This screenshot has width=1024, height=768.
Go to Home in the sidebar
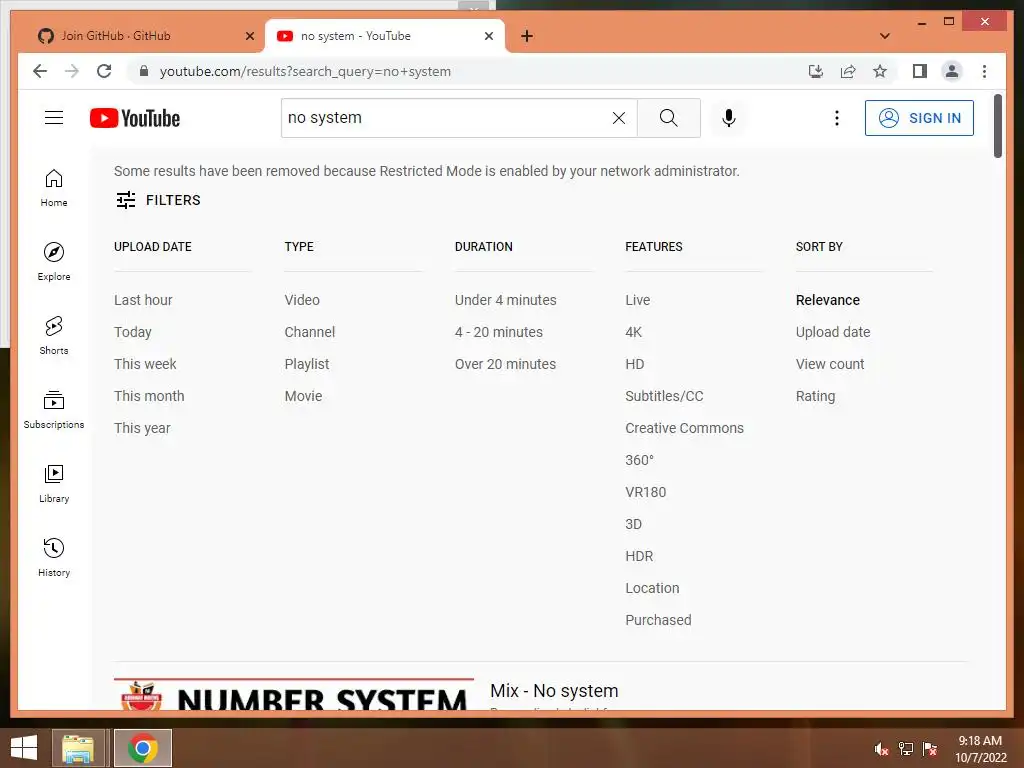coord(54,188)
